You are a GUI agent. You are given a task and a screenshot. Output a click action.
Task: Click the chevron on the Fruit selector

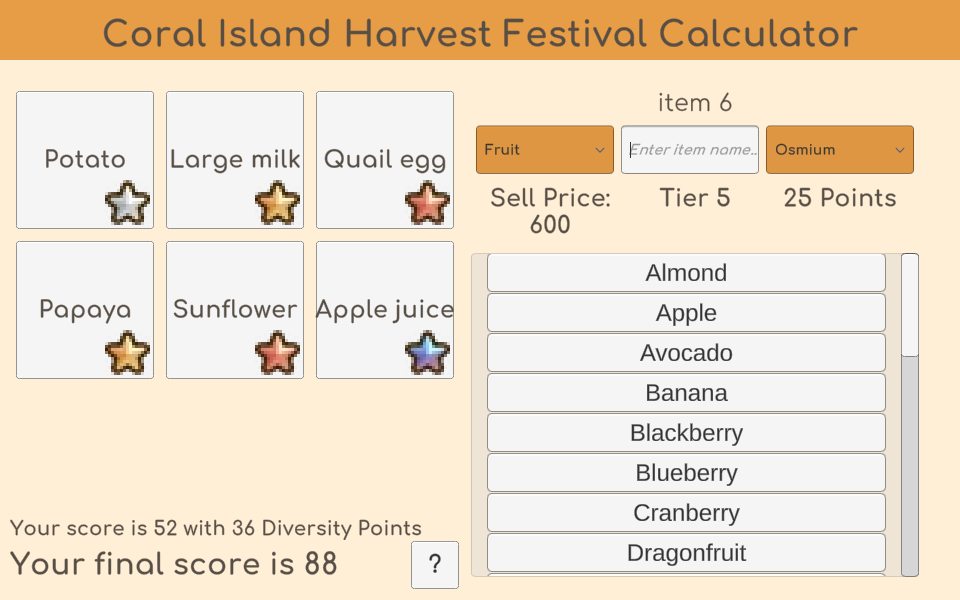(601, 149)
